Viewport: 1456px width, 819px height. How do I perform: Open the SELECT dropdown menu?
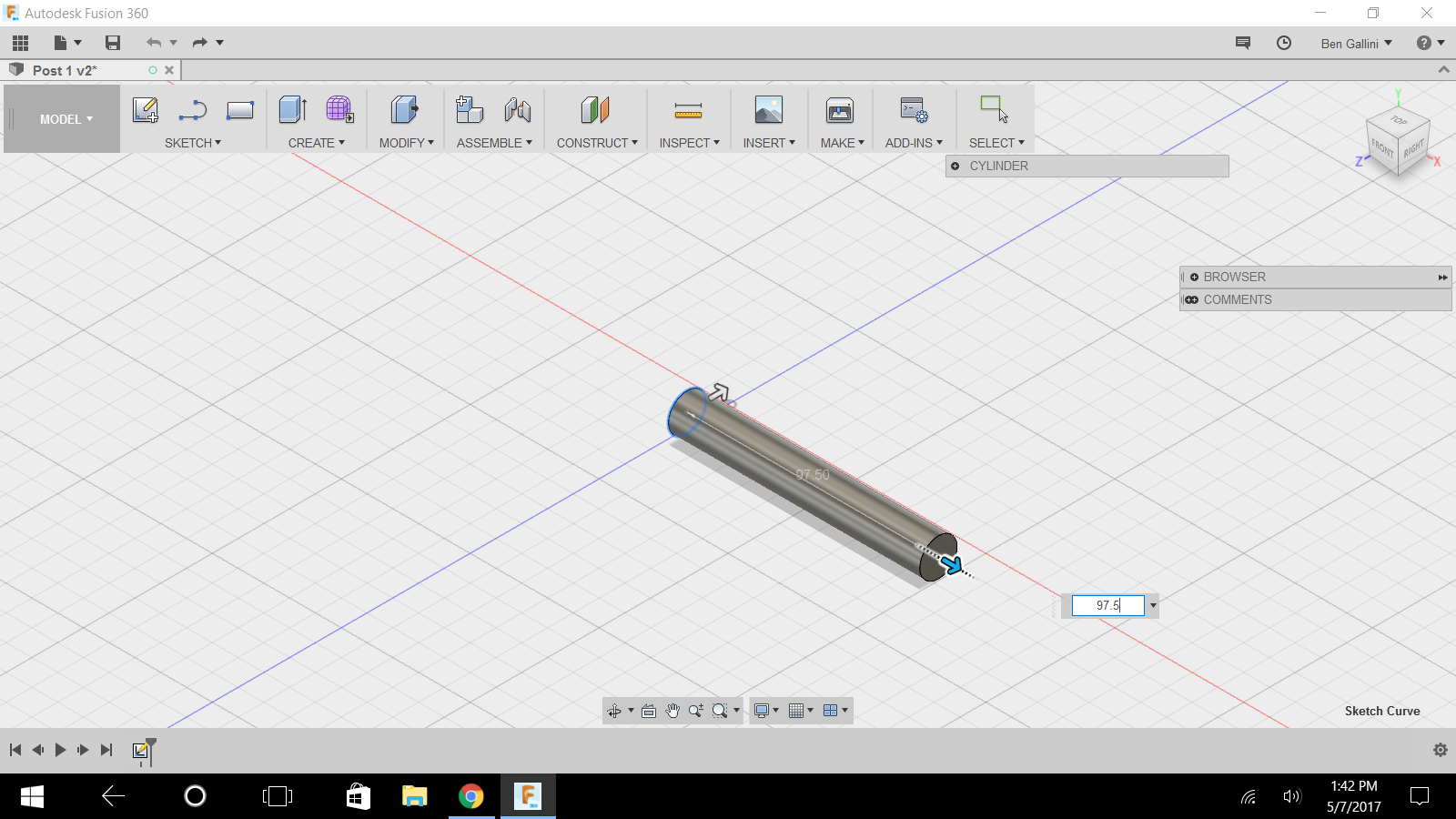pos(996,143)
